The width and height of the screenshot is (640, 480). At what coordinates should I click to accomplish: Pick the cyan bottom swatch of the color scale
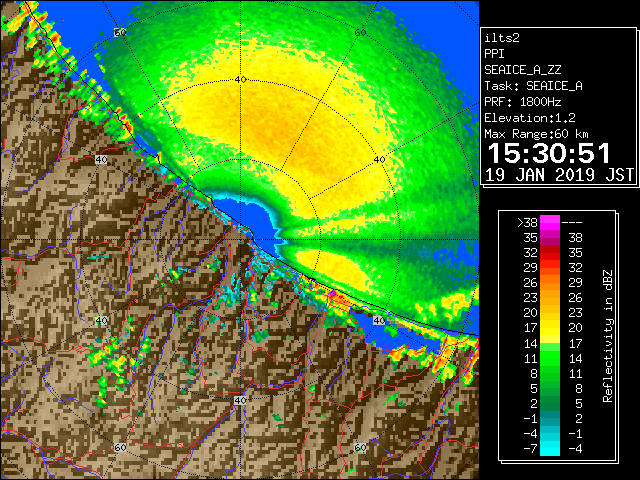(x=550, y=449)
